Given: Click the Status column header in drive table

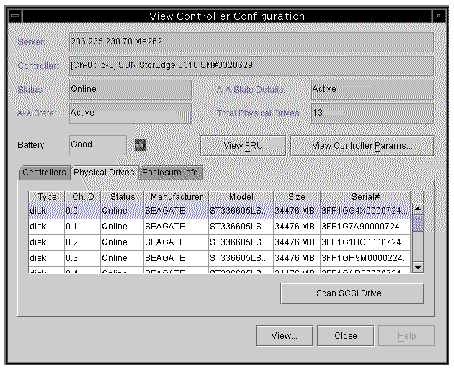Looking at the screenshot, I should 122,197.
